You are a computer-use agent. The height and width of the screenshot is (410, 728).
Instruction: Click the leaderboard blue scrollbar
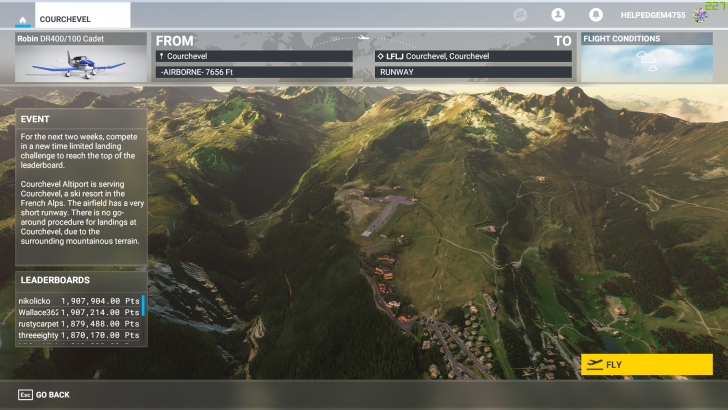click(143, 306)
